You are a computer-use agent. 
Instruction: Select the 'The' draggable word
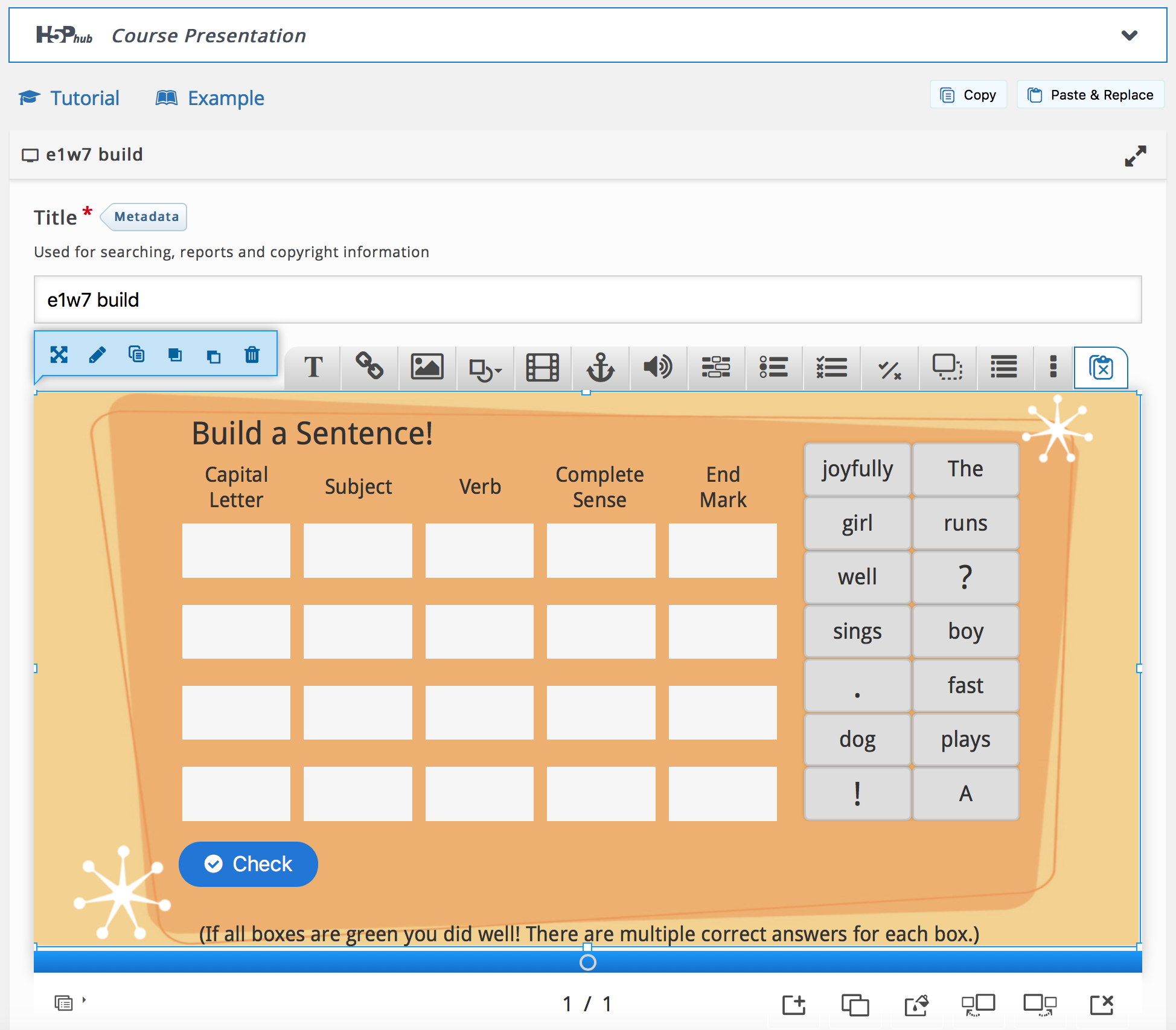tap(965, 469)
